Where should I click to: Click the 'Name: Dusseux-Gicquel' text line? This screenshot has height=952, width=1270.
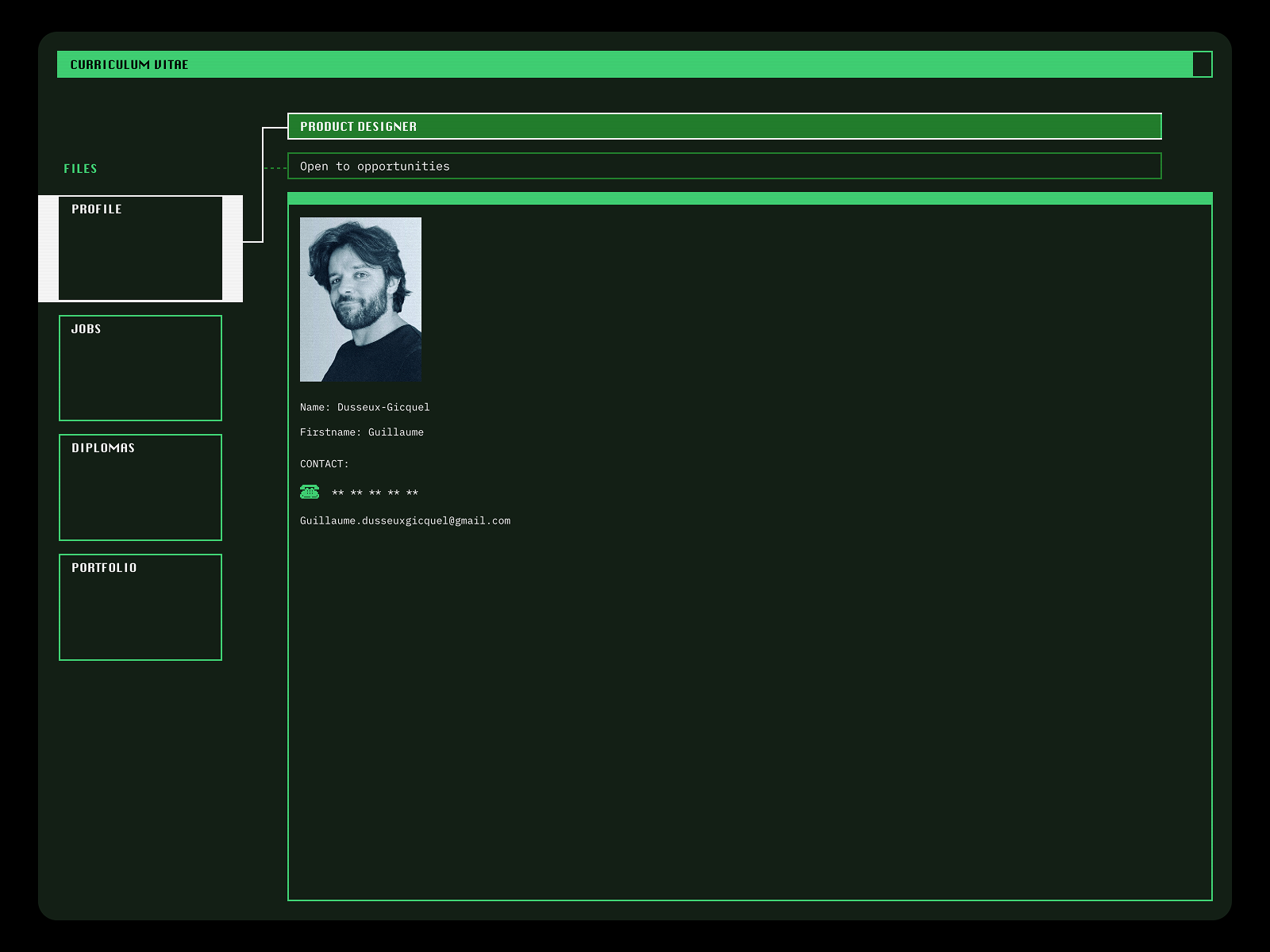pyautogui.click(x=364, y=406)
